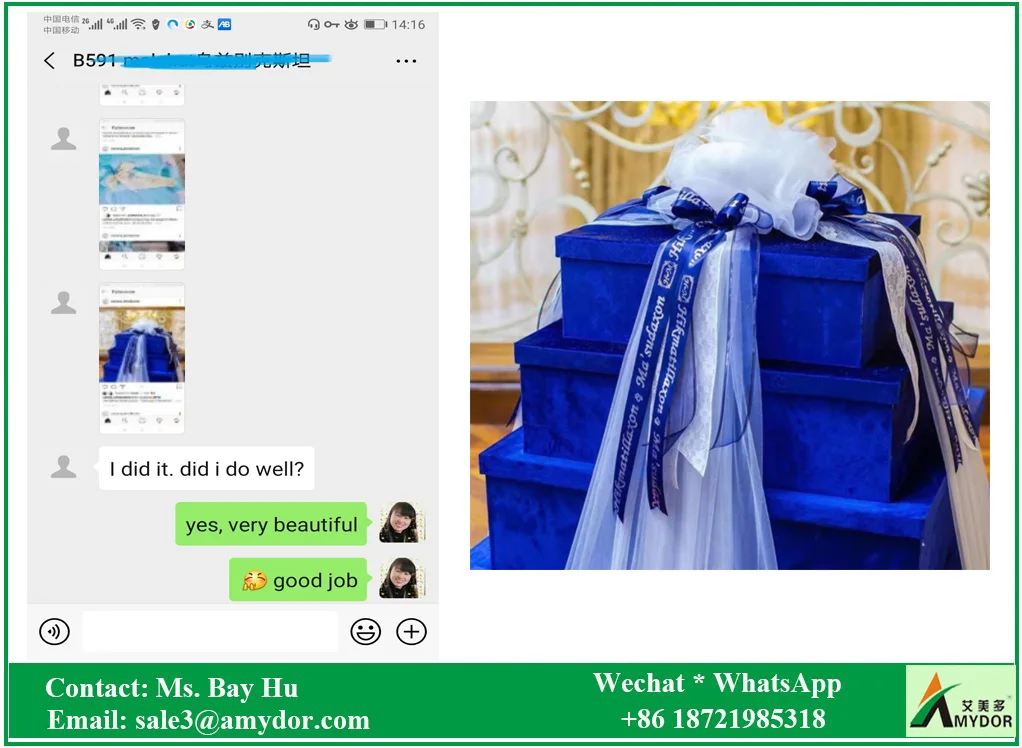Tap the gray avatar beside 'I did it' message

[x=64, y=467]
